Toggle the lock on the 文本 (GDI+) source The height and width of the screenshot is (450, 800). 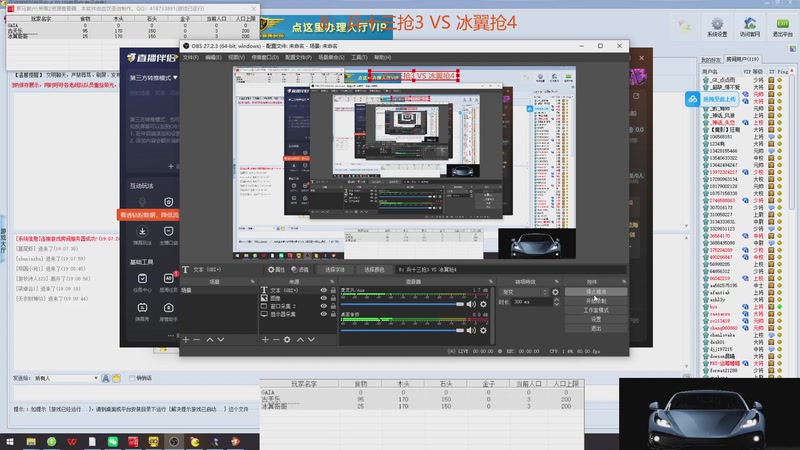333,290
